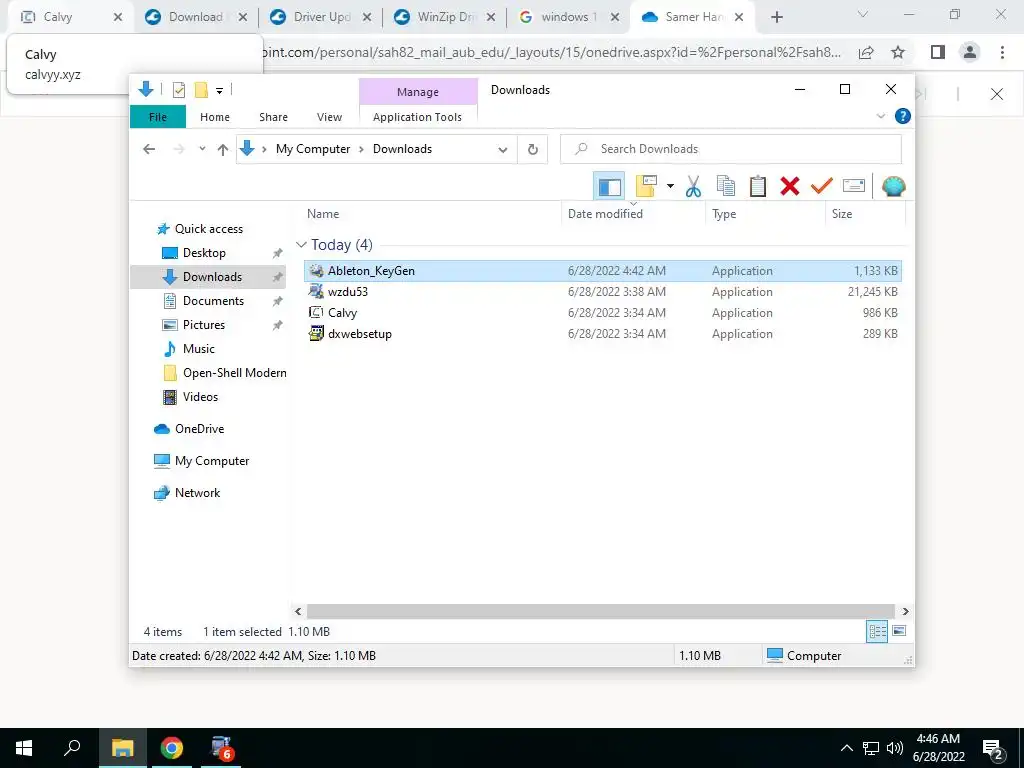Select the dxwebsetup file
Viewport: 1024px width, 768px height.
click(x=602, y=334)
